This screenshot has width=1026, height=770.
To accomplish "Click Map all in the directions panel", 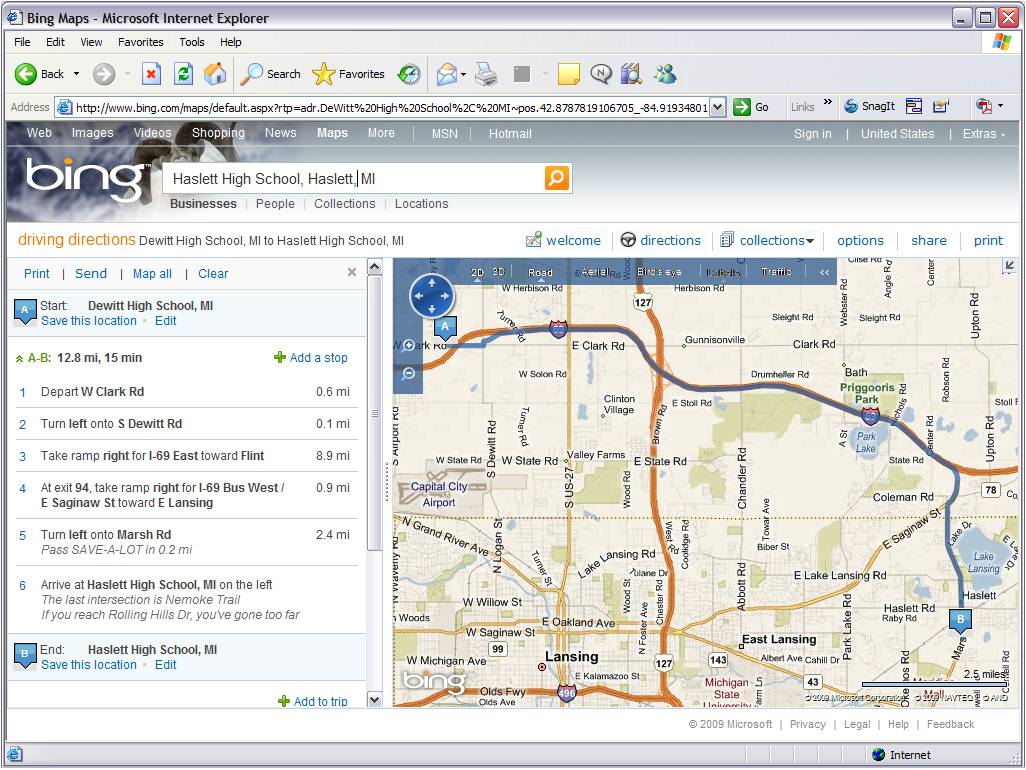I will 152,273.
